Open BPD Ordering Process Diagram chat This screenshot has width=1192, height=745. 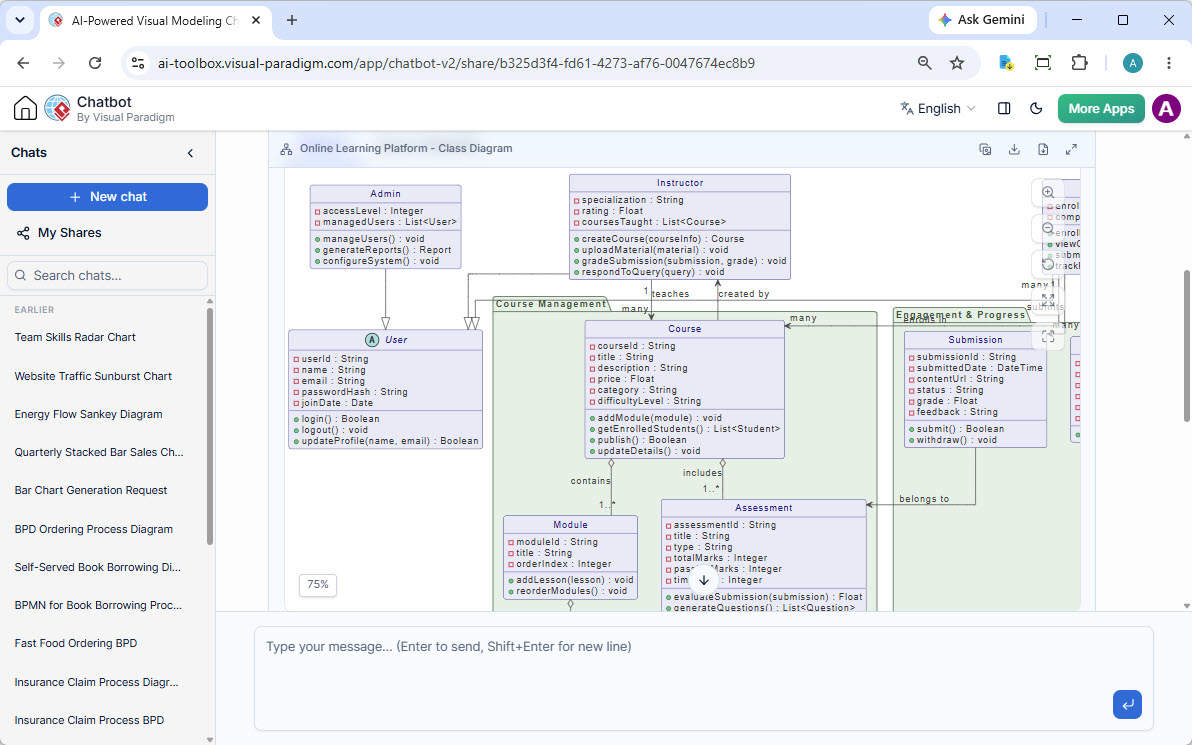tap(94, 529)
